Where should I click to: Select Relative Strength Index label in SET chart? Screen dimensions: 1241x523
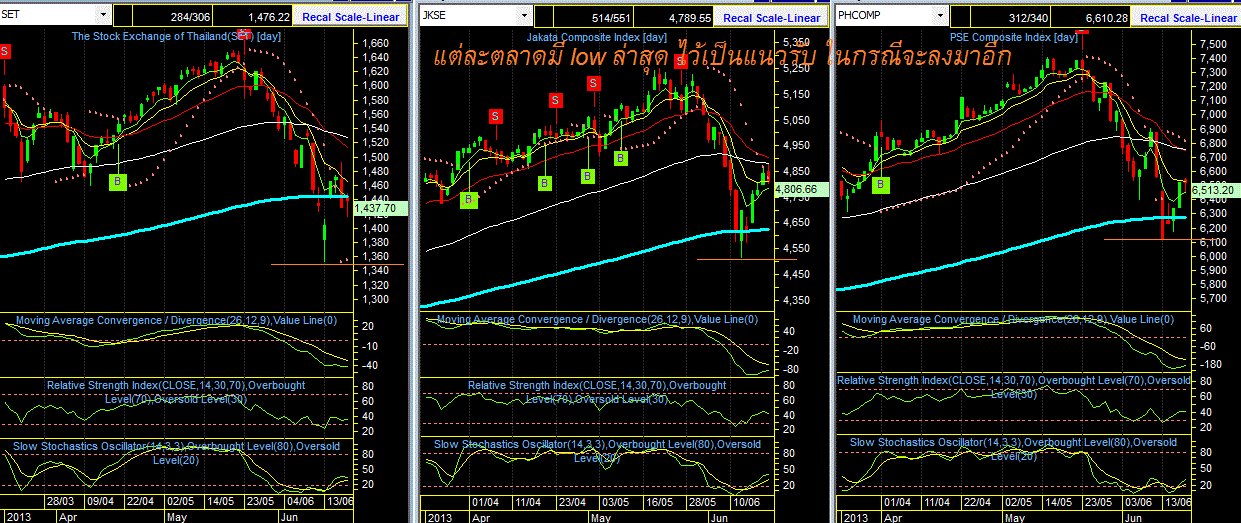176,391
